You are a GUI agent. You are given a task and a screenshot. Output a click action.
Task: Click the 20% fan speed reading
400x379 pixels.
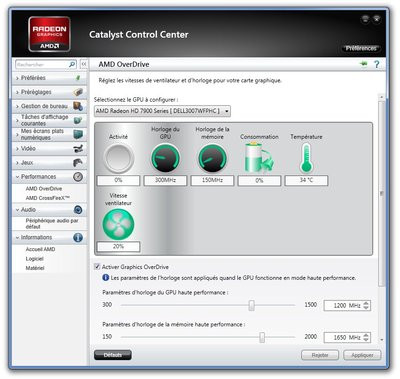tap(118, 247)
